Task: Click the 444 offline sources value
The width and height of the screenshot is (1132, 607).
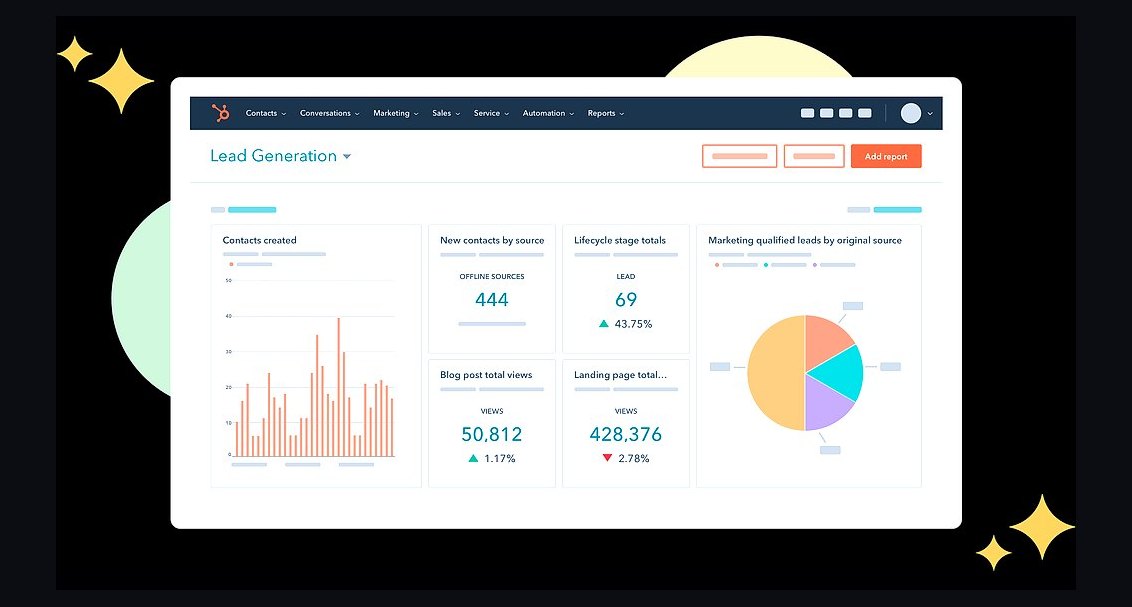Action: click(492, 300)
